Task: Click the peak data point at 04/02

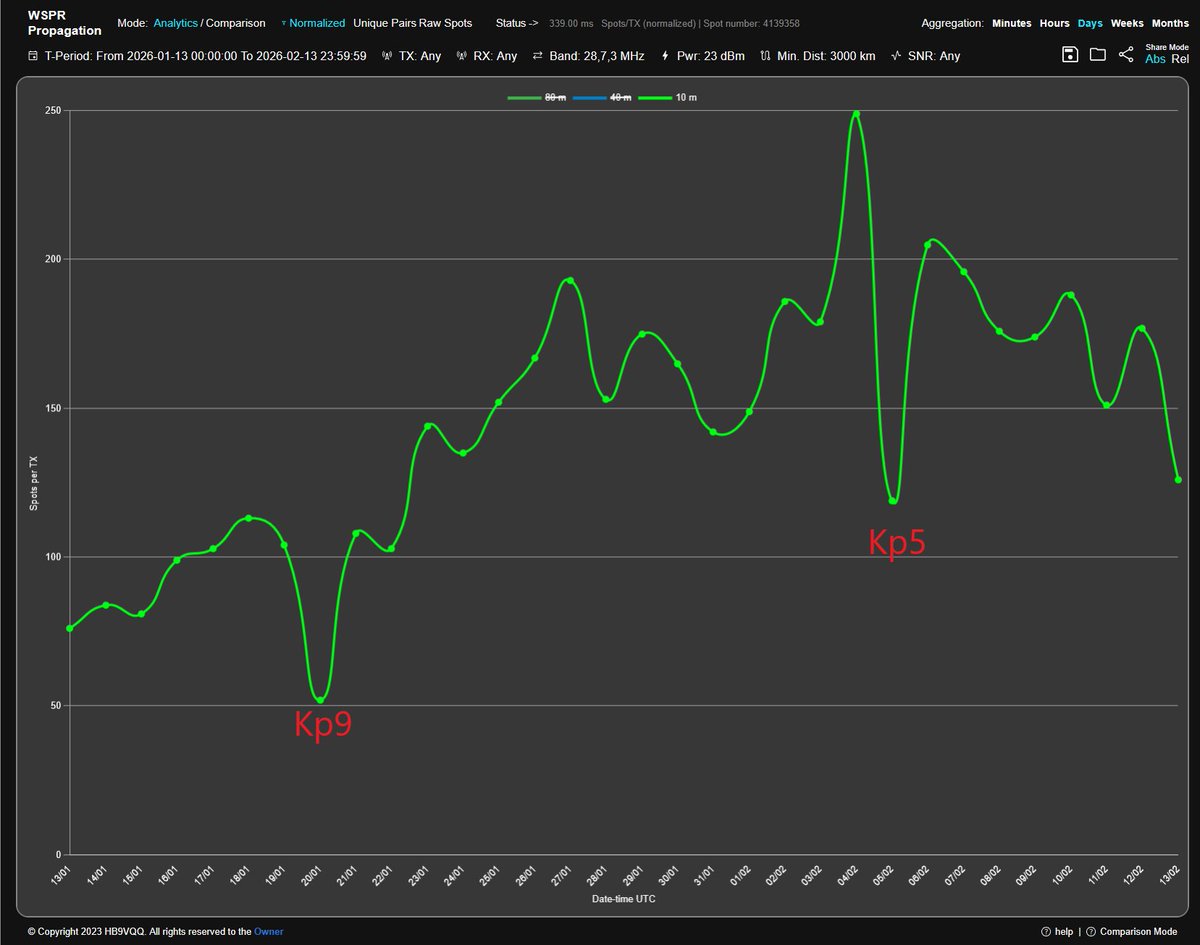Action: pyautogui.click(x=856, y=114)
